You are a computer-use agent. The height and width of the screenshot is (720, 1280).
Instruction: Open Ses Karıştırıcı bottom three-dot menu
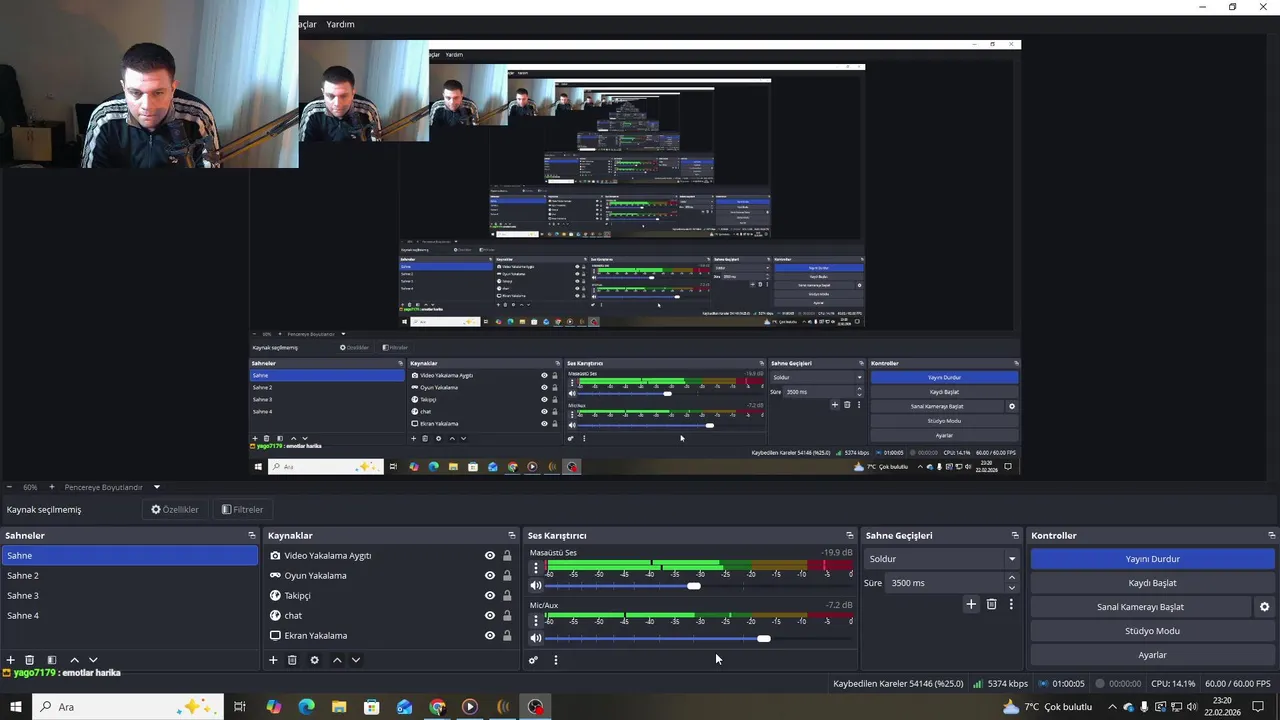click(x=556, y=660)
